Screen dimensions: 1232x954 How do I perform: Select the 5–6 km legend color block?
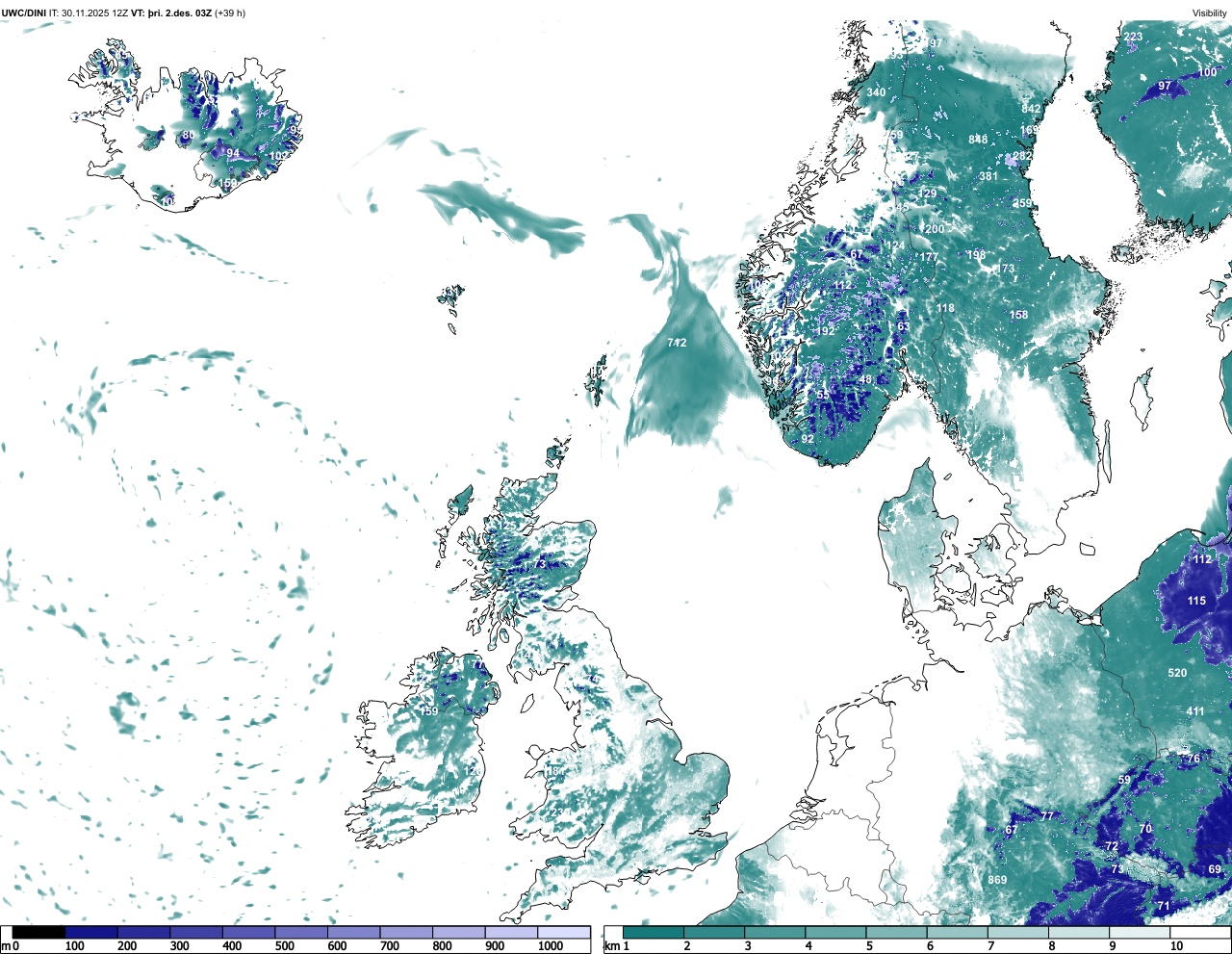pos(897,932)
